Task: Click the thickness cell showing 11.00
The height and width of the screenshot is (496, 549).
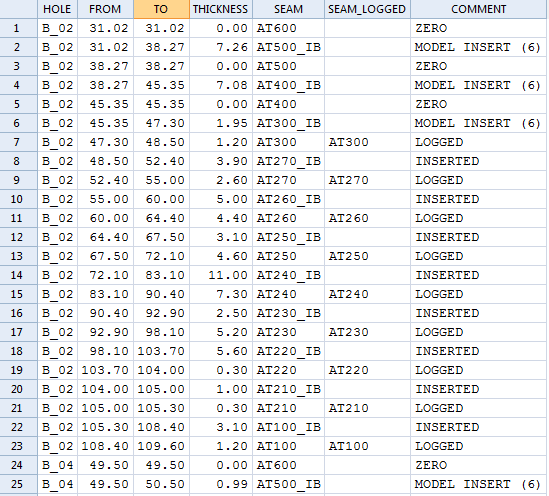Action: tap(221, 275)
